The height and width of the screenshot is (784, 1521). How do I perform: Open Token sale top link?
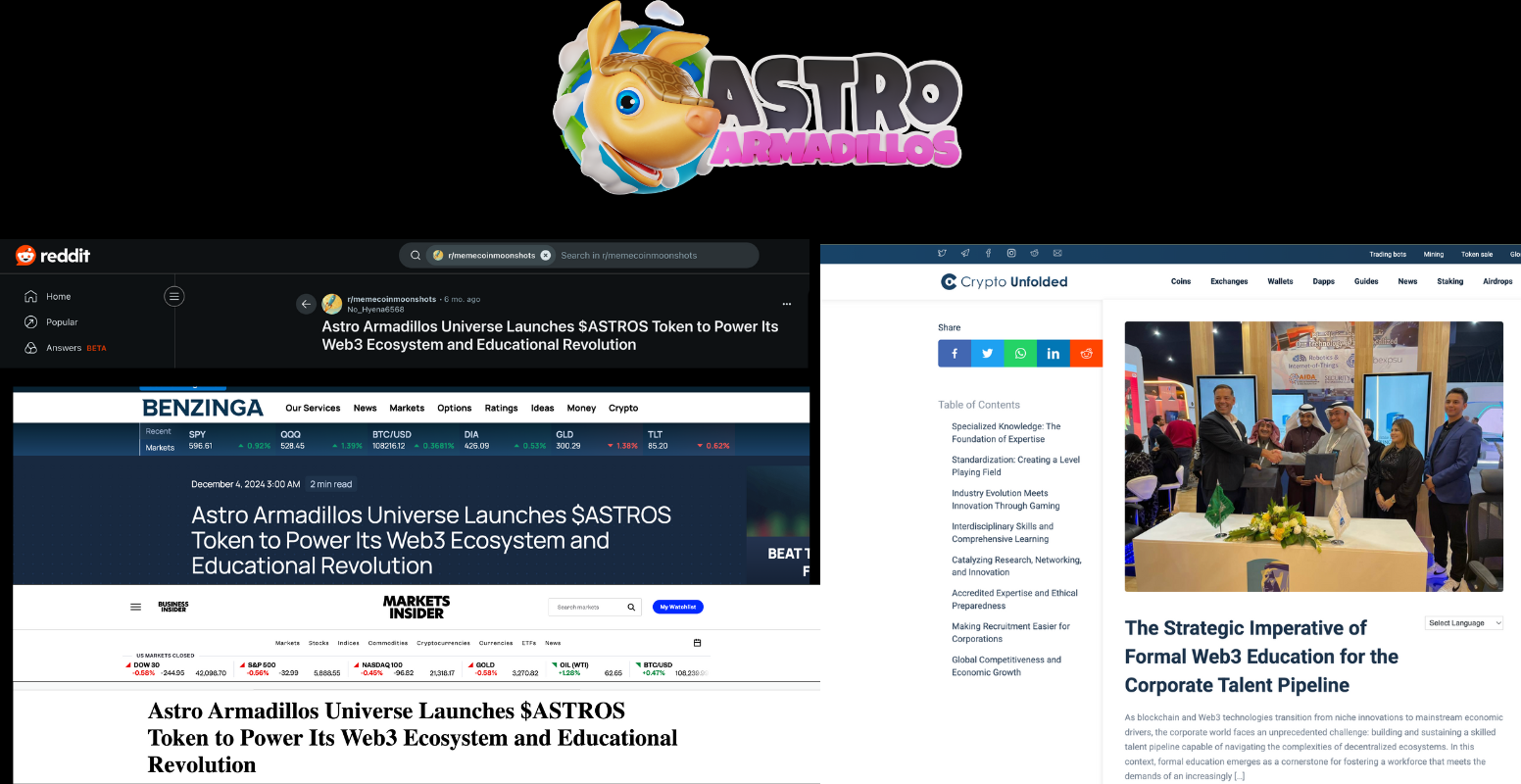tap(1477, 254)
